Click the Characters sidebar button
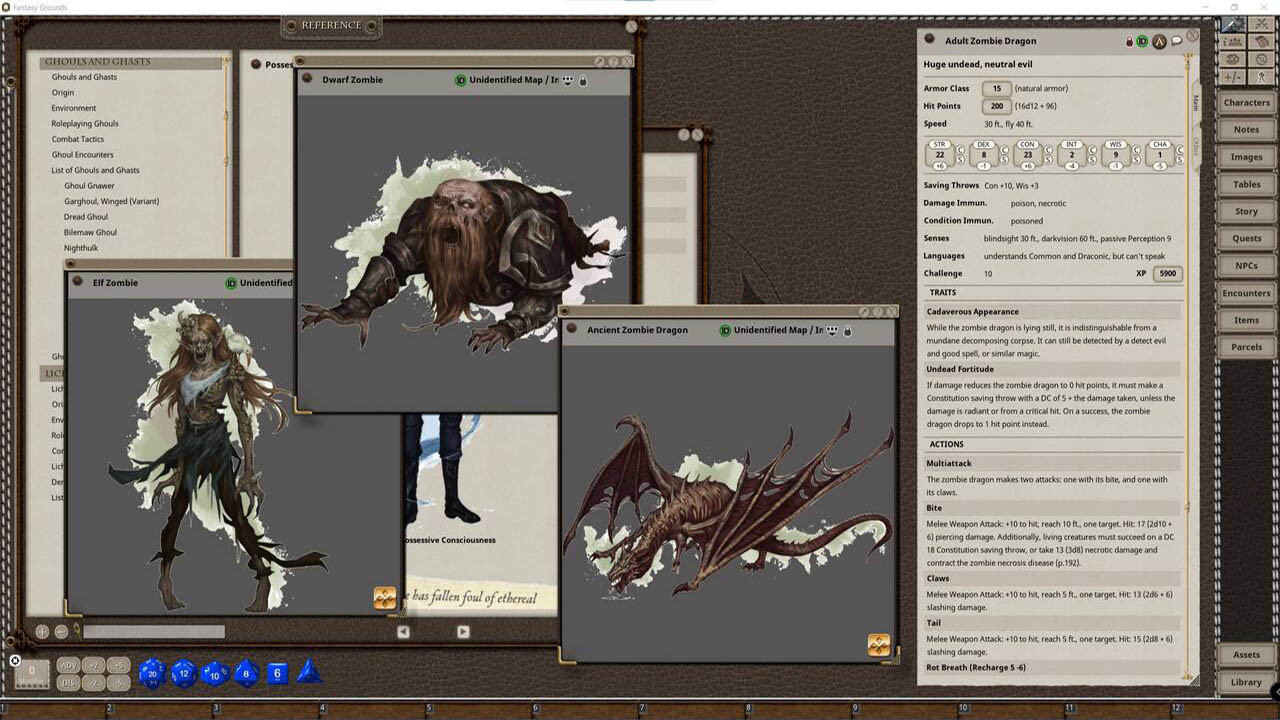 coord(1246,102)
